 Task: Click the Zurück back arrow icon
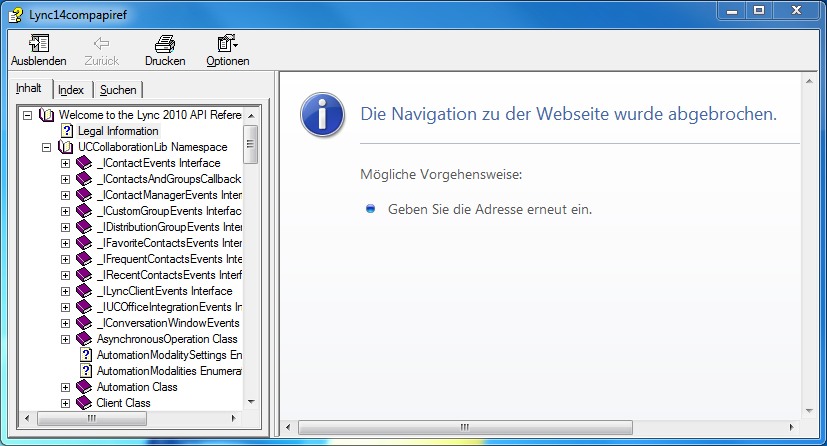[101, 43]
